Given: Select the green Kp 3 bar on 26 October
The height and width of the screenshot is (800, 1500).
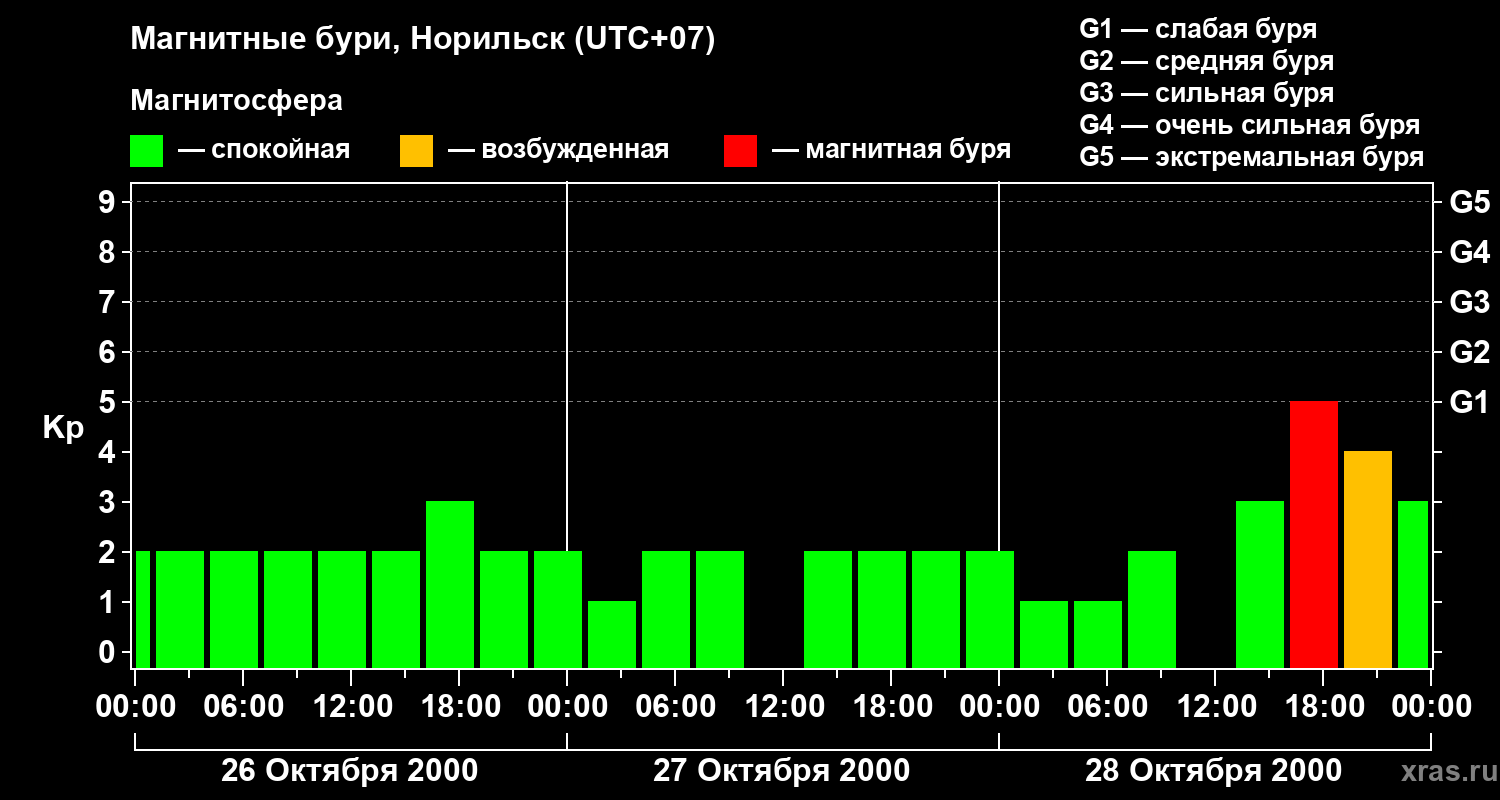Looking at the screenshot, I should coord(450,584).
